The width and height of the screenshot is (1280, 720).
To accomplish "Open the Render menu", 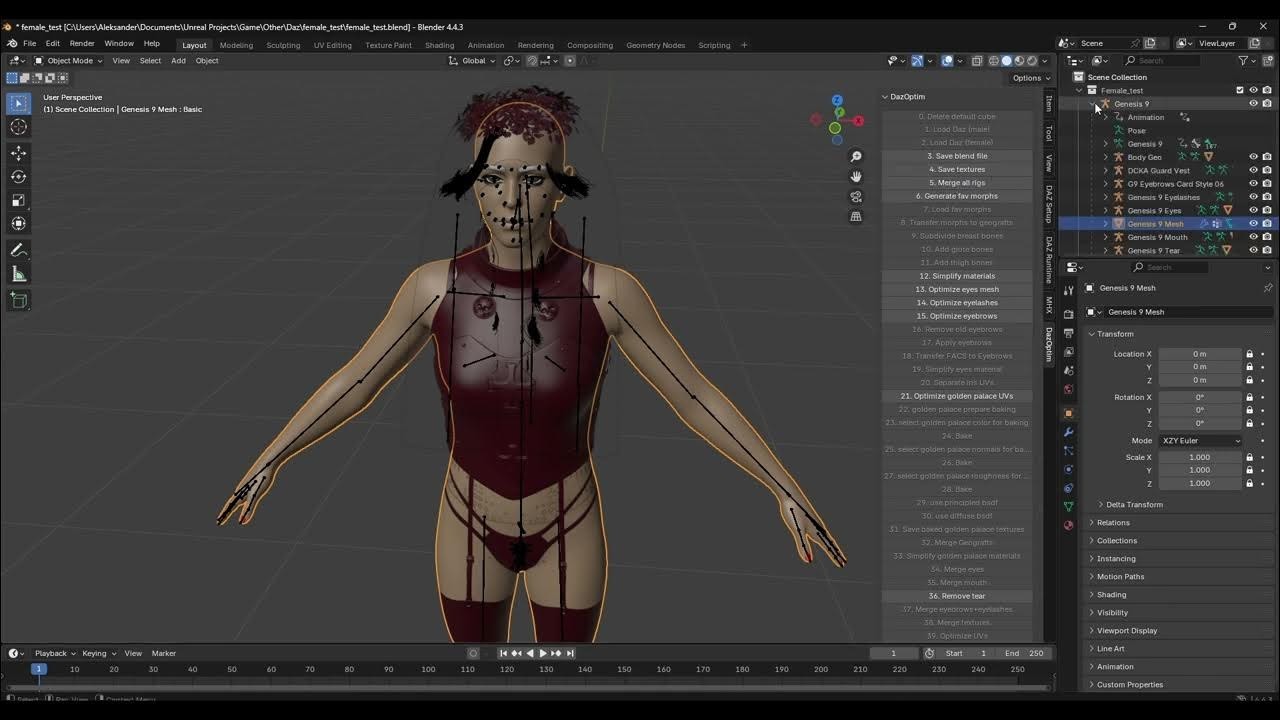I will point(82,44).
